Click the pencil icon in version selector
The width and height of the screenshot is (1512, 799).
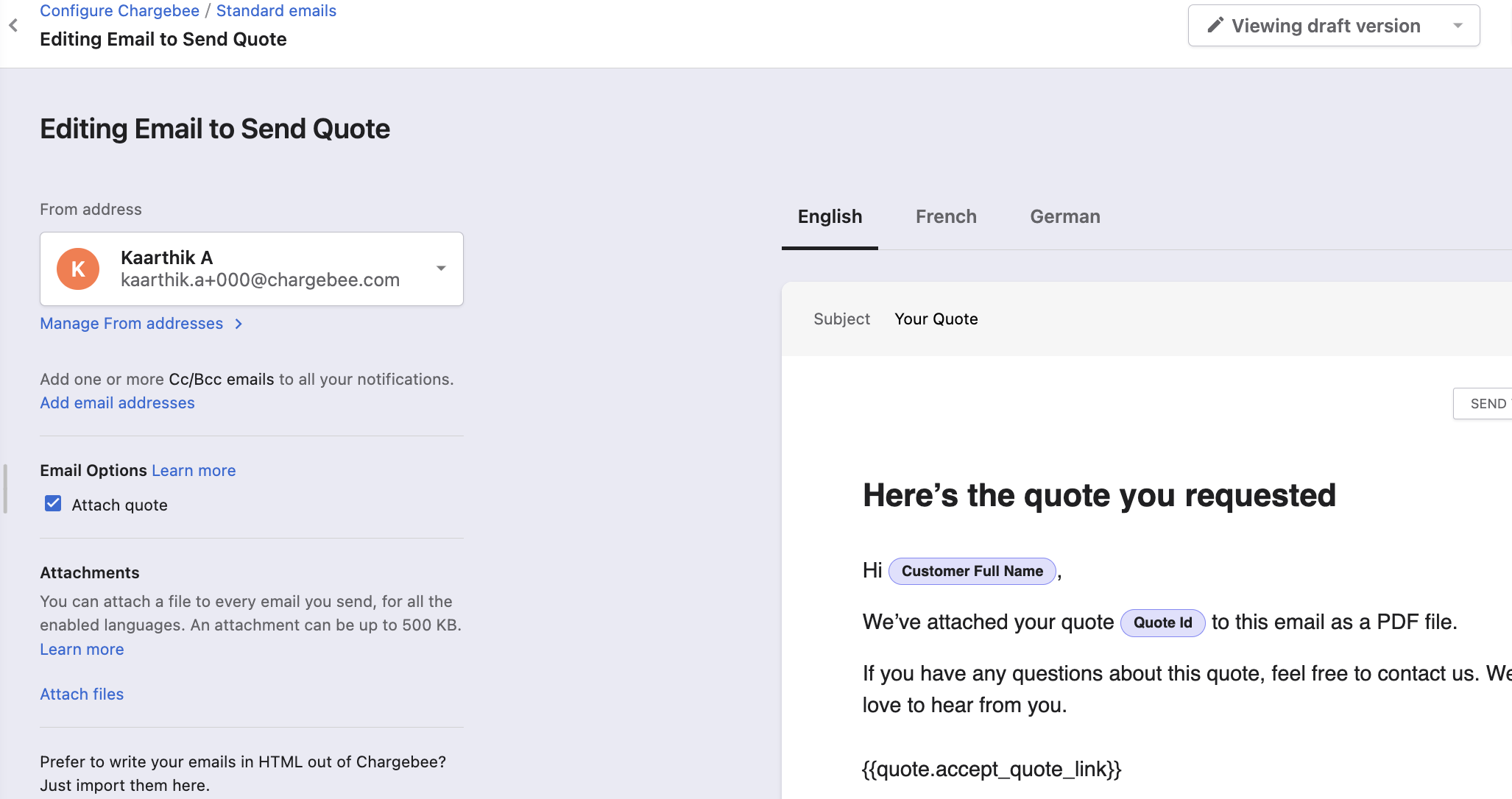[1215, 26]
